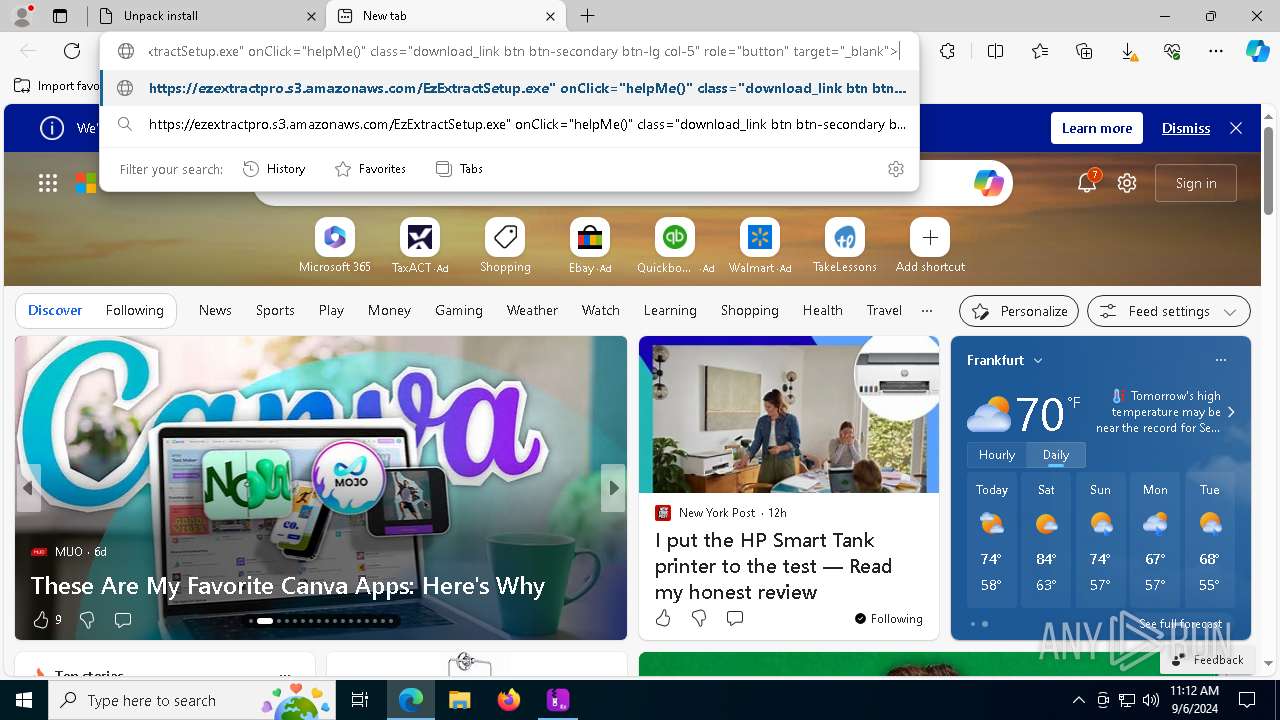Viewport: 1280px width, 720px height.
Task: Click the Sign in button
Action: (1196, 183)
